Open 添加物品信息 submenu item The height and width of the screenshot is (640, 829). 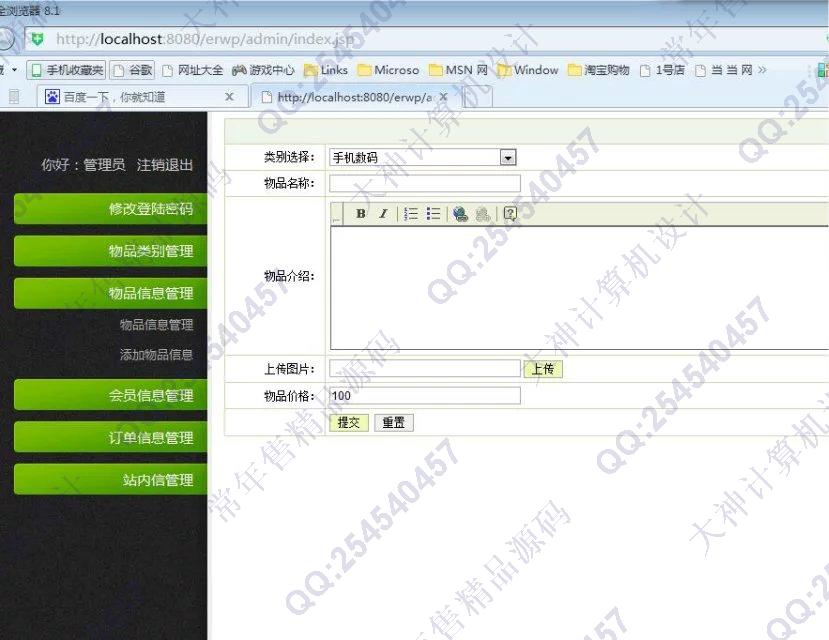[156, 354]
